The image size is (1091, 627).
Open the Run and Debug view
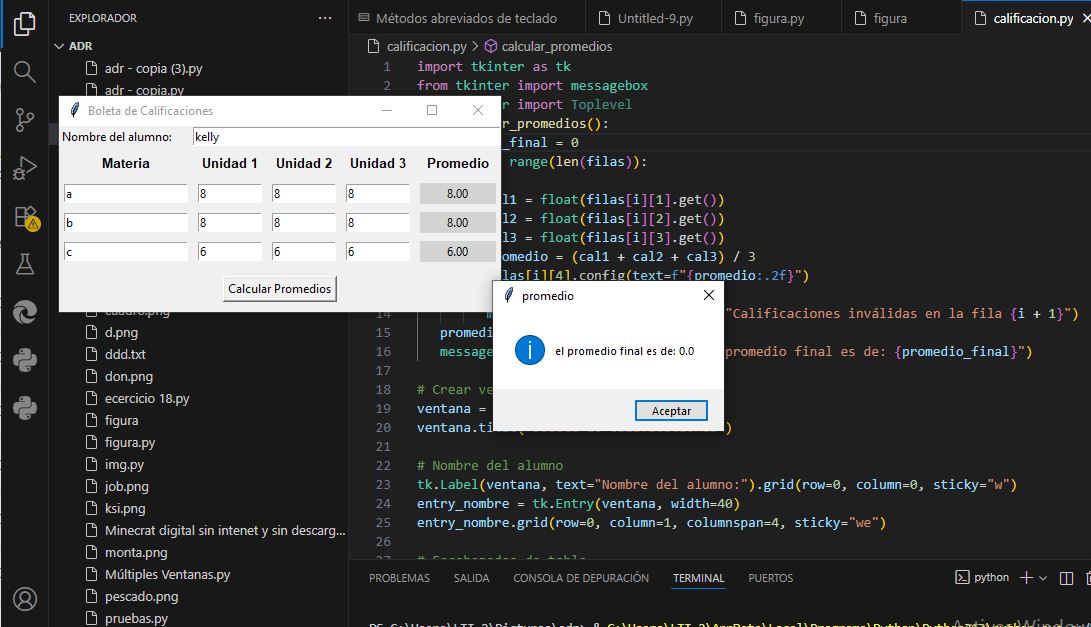coord(25,169)
